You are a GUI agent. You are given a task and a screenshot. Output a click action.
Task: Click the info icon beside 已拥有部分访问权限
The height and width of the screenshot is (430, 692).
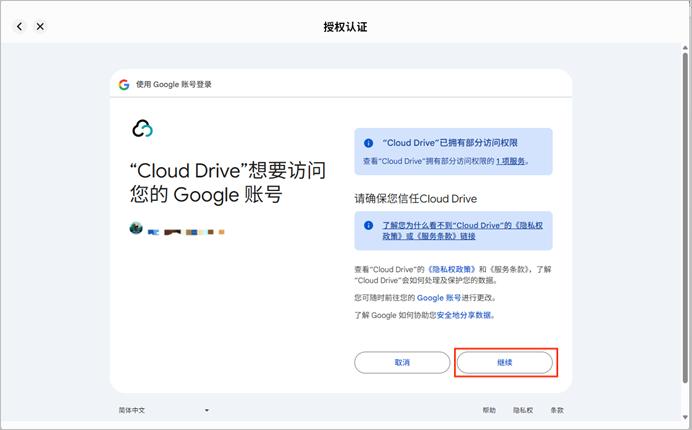[x=368, y=143]
